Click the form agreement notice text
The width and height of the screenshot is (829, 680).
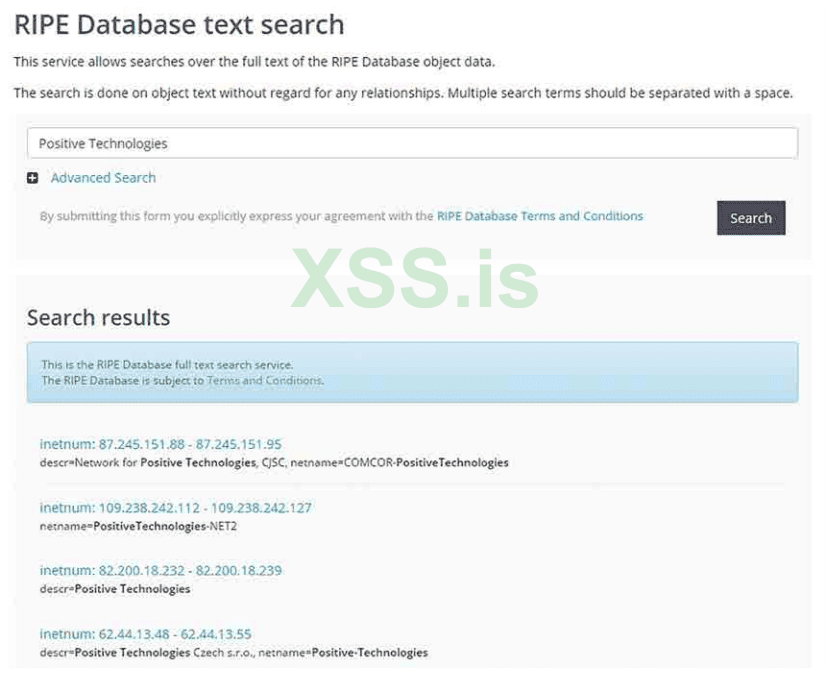point(236,216)
